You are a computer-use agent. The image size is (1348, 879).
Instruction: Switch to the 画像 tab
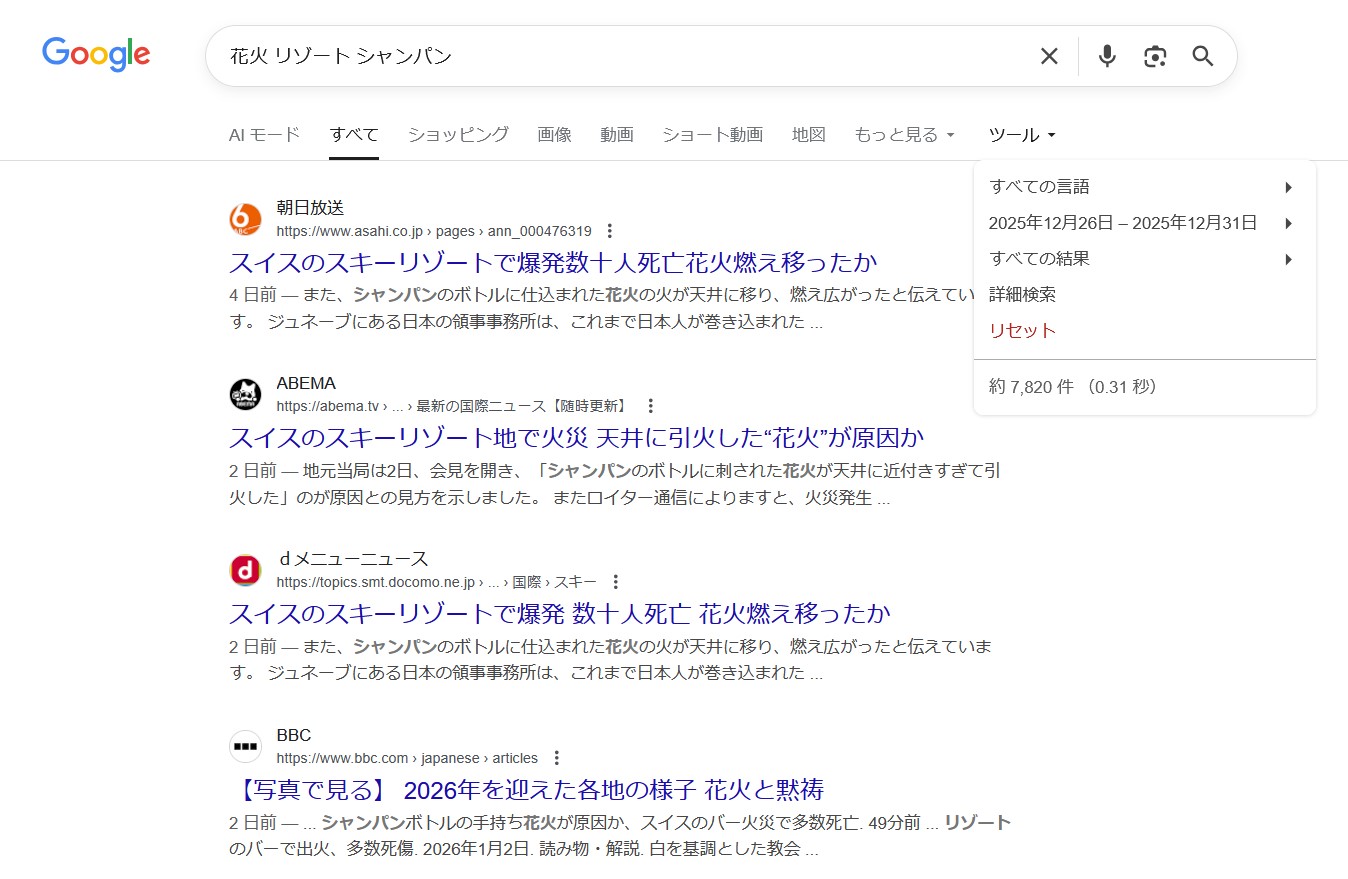554,135
